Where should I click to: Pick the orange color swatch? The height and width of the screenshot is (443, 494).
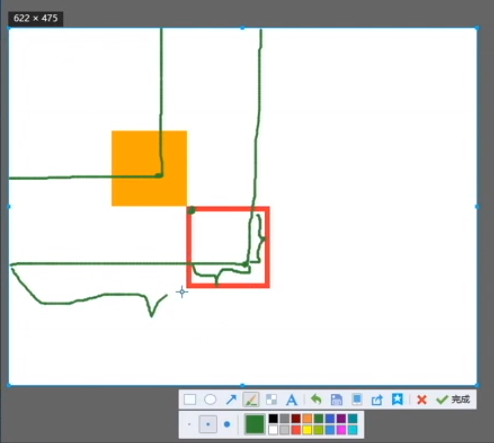pyautogui.click(x=307, y=418)
